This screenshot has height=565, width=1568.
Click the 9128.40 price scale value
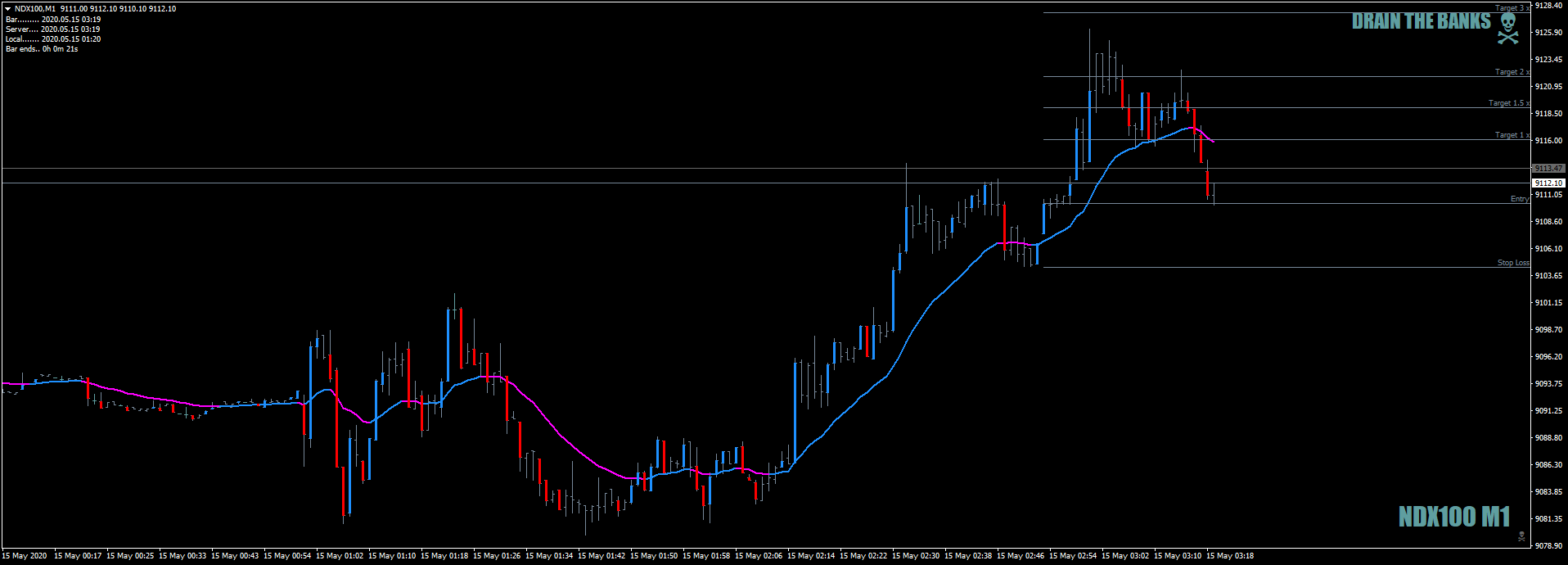tap(1549, 5)
